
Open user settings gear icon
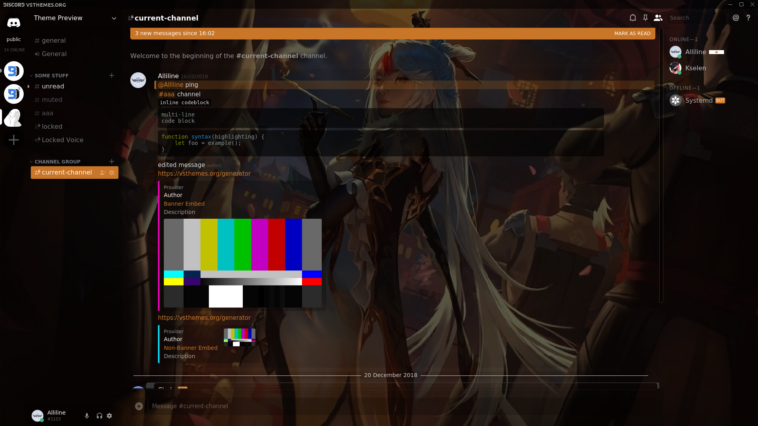pyautogui.click(x=110, y=415)
